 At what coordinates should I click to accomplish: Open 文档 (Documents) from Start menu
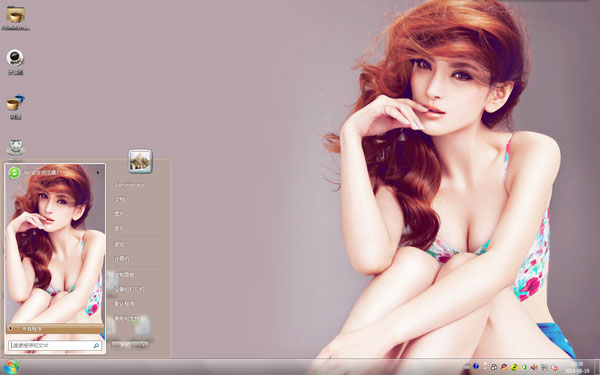pyautogui.click(x=119, y=199)
